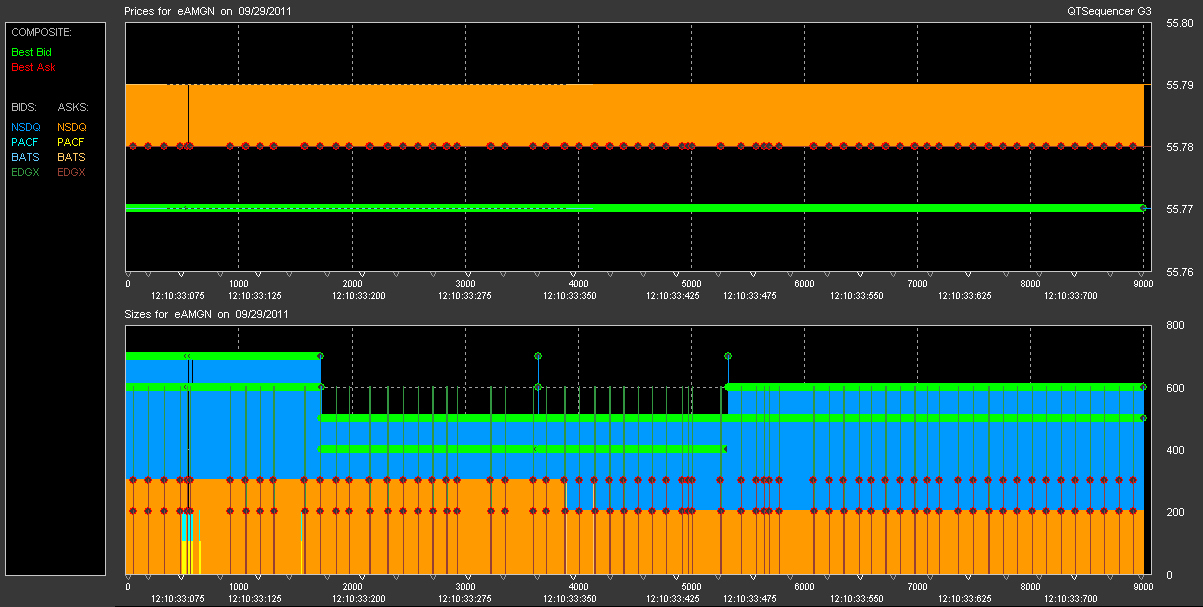Click the COMPOSITE: legend heading
Screen dimensions: 1203x607
40,32
